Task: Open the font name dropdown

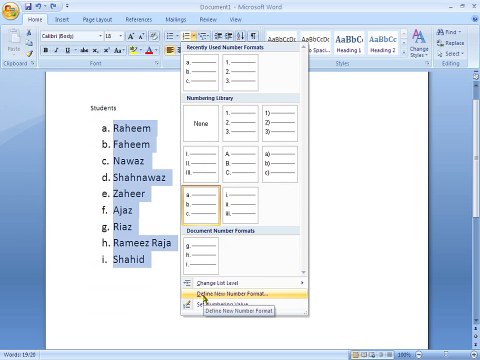Action: tap(100, 36)
